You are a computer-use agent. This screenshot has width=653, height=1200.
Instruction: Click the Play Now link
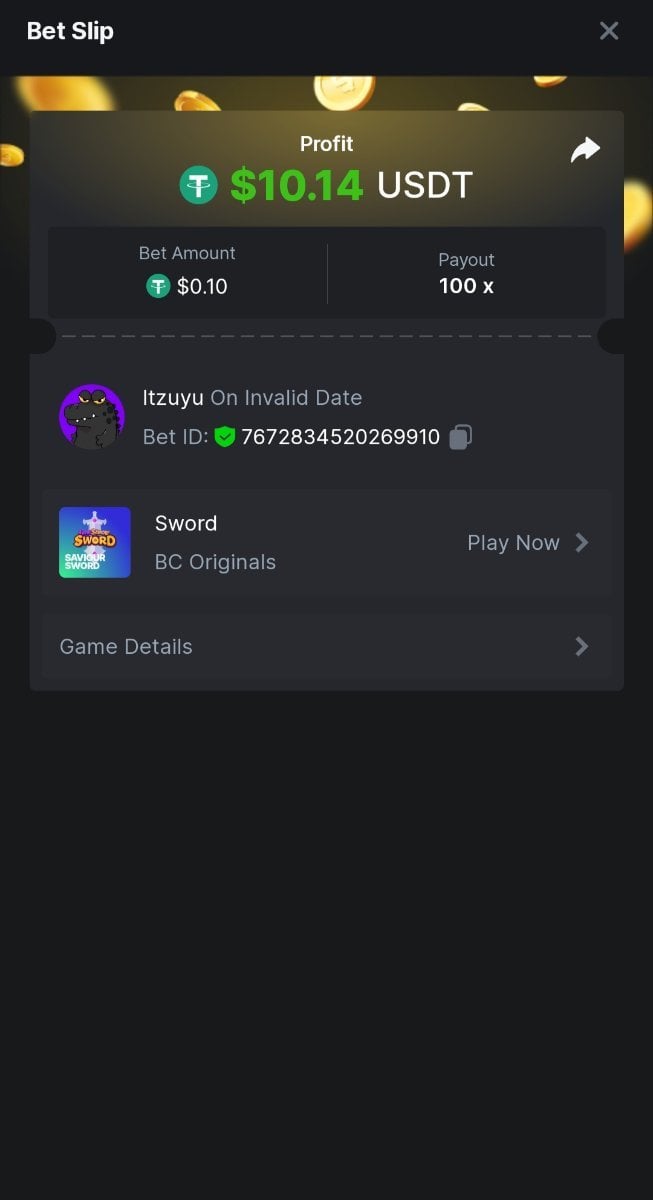(x=513, y=543)
